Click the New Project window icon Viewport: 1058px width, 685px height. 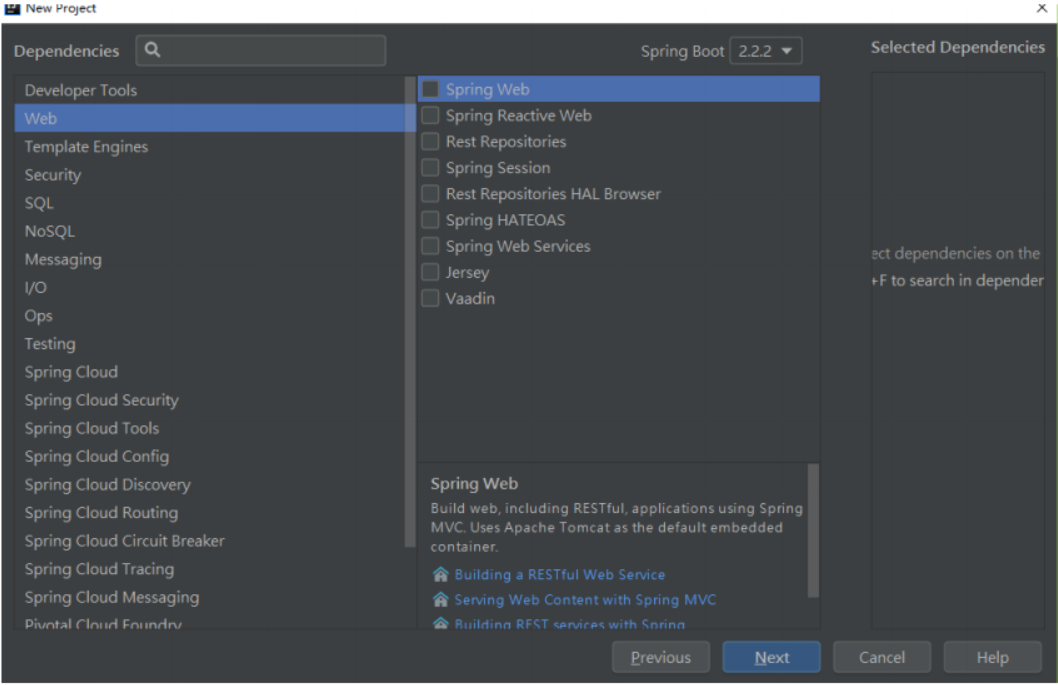pyautogui.click(x=12, y=8)
